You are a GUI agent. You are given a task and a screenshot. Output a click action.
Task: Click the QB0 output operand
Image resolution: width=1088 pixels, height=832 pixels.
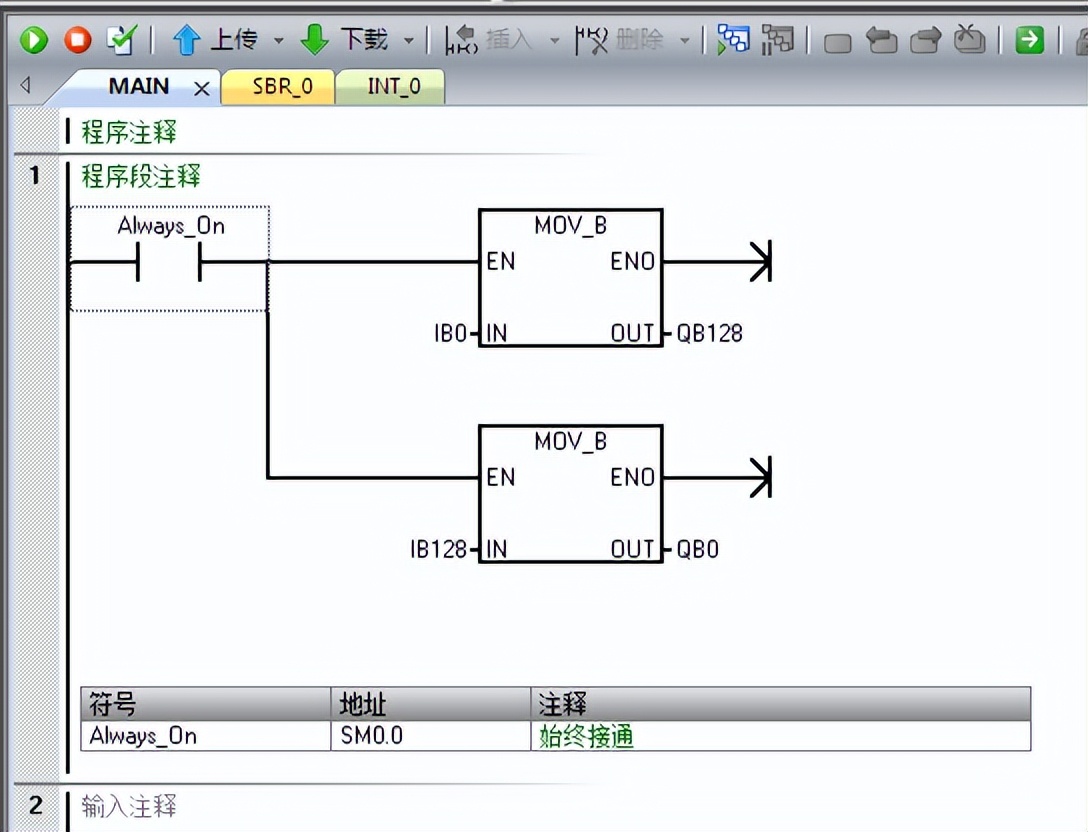pyautogui.click(x=697, y=550)
